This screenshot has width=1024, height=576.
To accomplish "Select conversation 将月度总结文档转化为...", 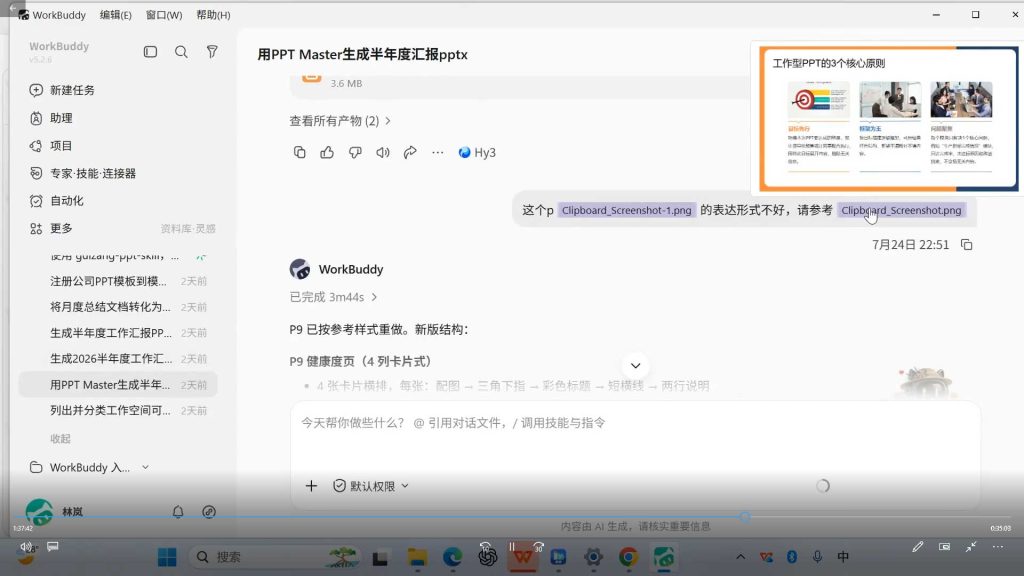I will tap(118, 307).
